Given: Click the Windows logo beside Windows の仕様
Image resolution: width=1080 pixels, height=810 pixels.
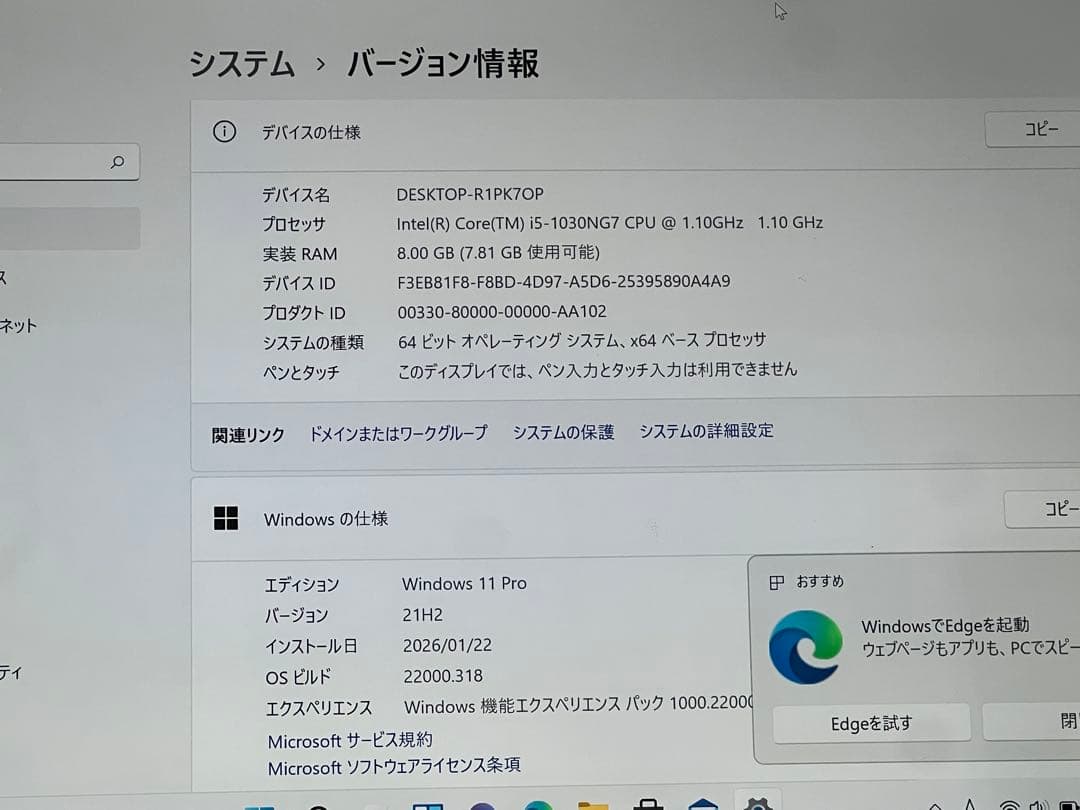Looking at the screenshot, I should [x=227, y=518].
